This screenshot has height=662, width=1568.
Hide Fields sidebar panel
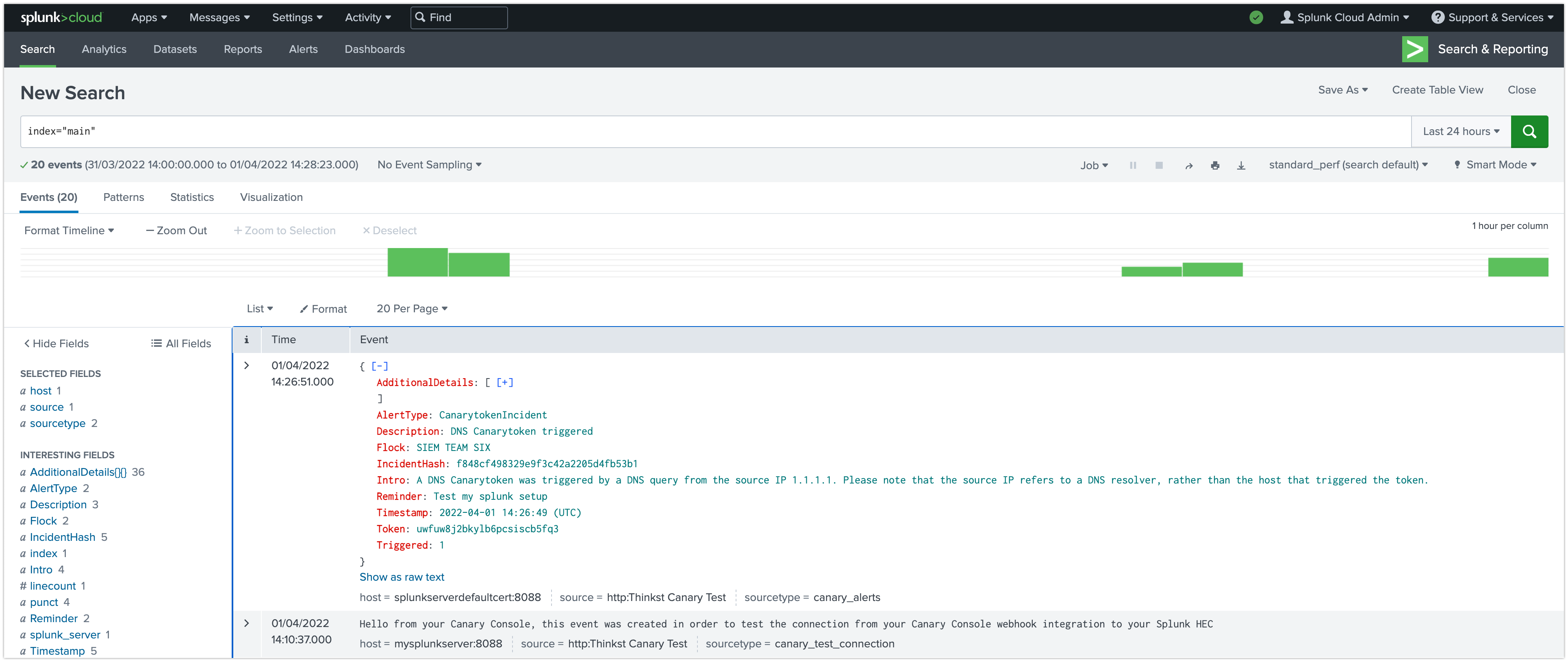coord(56,344)
